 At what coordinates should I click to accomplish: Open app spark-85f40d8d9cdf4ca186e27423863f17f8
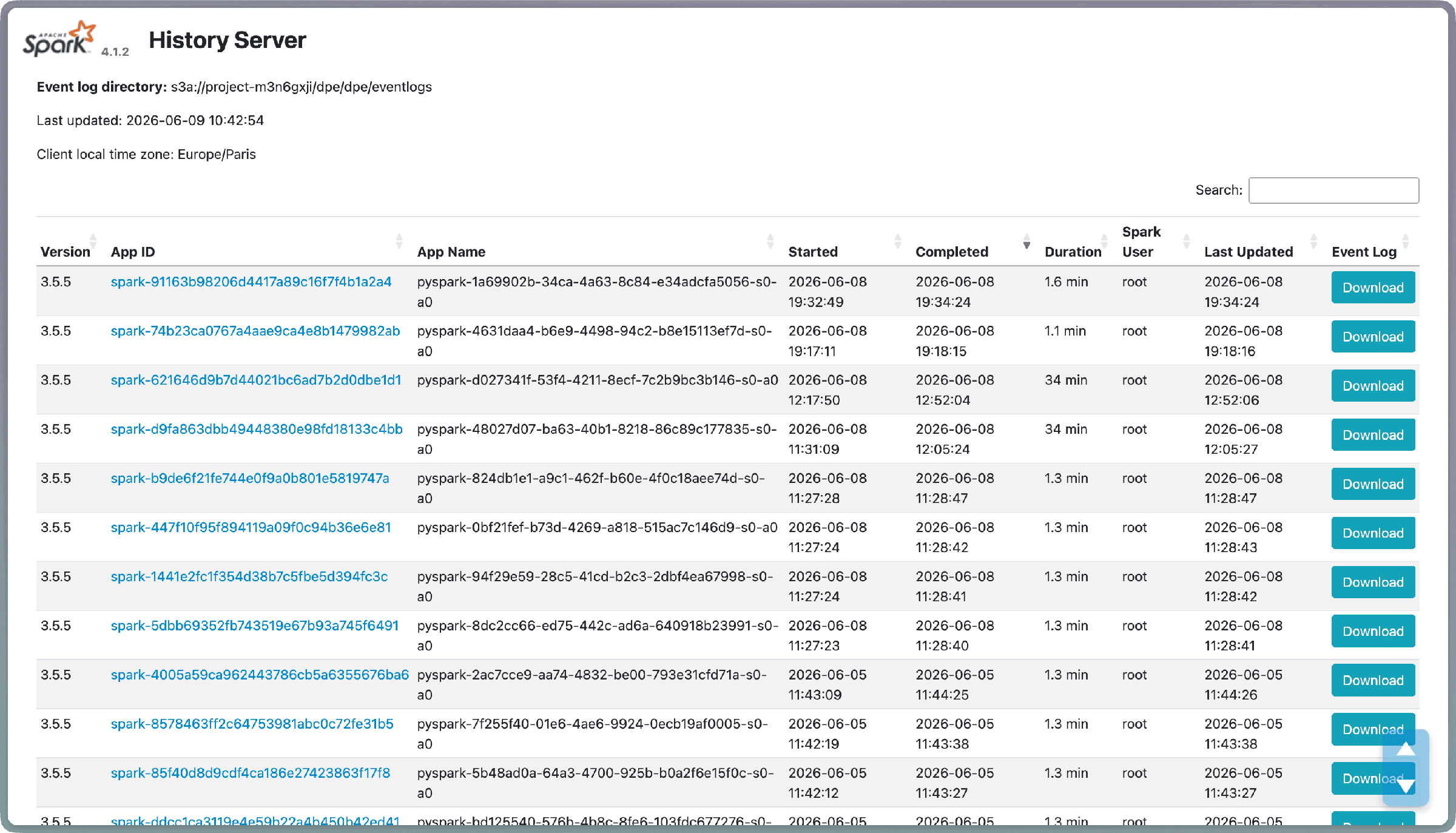(x=251, y=774)
